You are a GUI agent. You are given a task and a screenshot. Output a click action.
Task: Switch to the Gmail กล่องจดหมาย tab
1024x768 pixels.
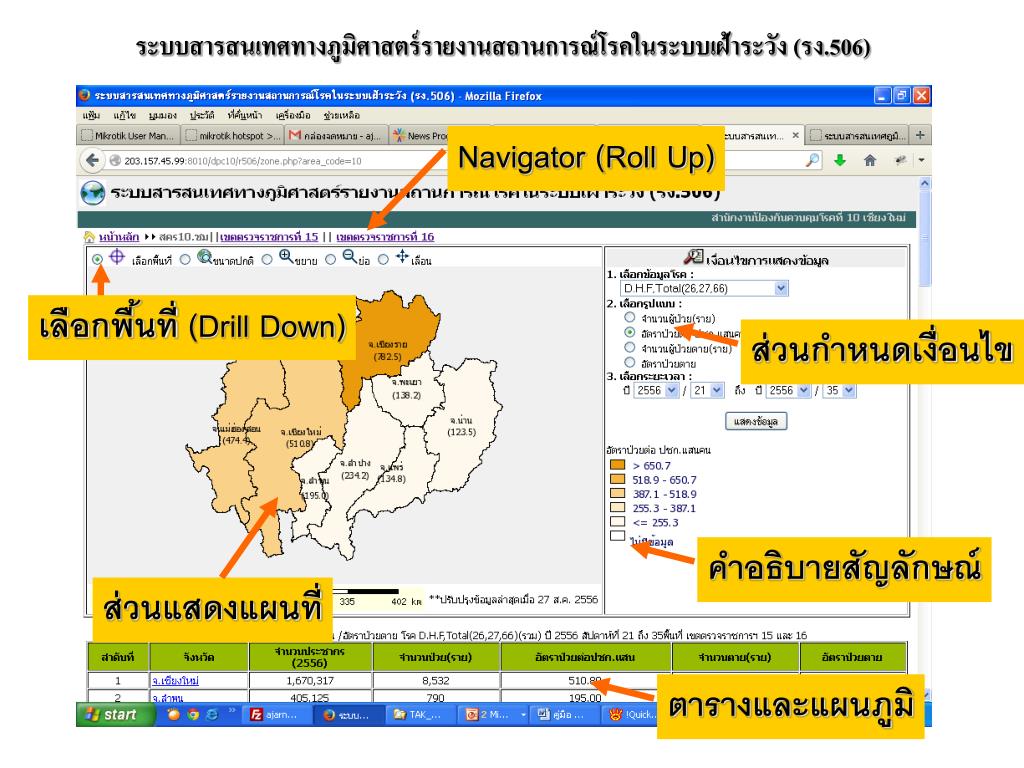[x=336, y=135]
